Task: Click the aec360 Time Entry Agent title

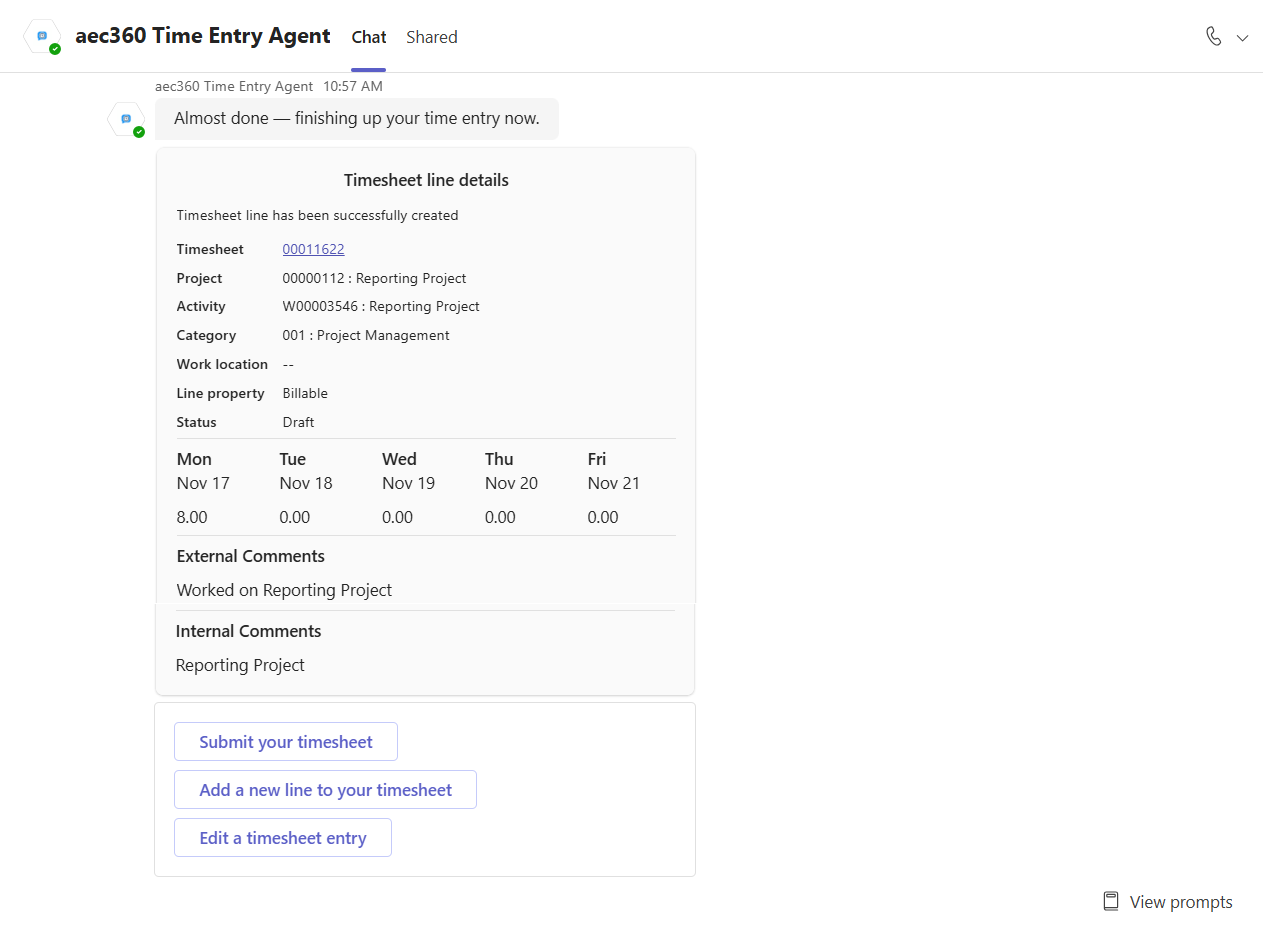Action: (202, 36)
